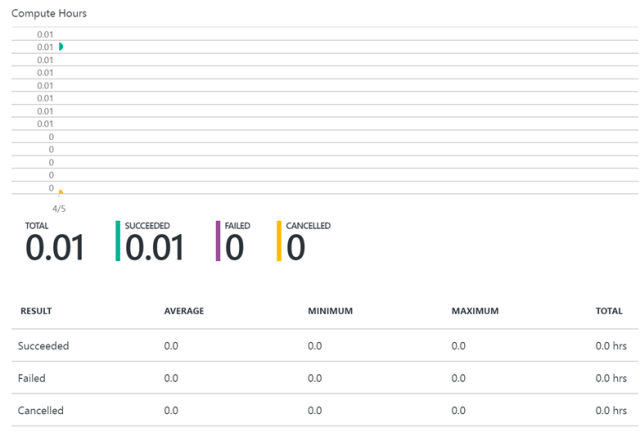640x432 pixels.
Task: Click the Cancelled row Maximum value 0.0
Action: [x=458, y=410]
